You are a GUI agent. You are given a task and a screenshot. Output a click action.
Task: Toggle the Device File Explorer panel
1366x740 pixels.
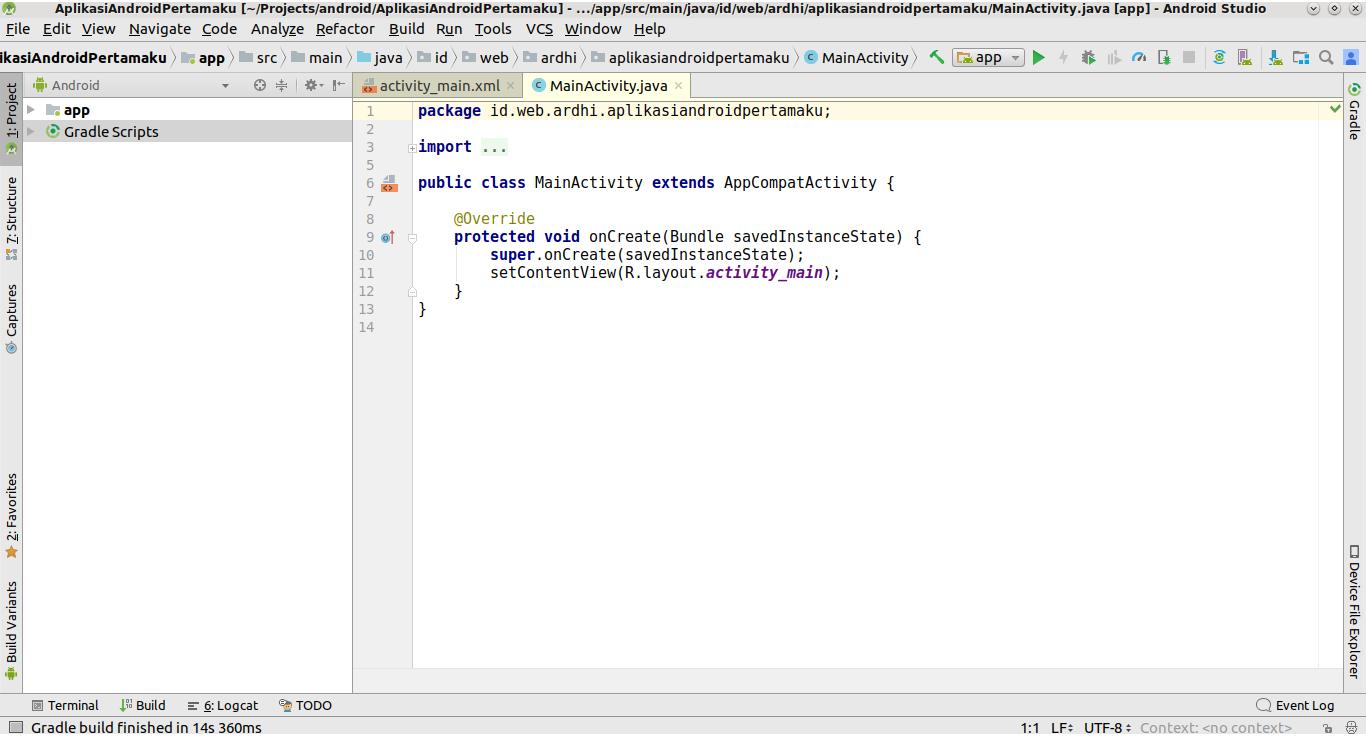[1356, 610]
